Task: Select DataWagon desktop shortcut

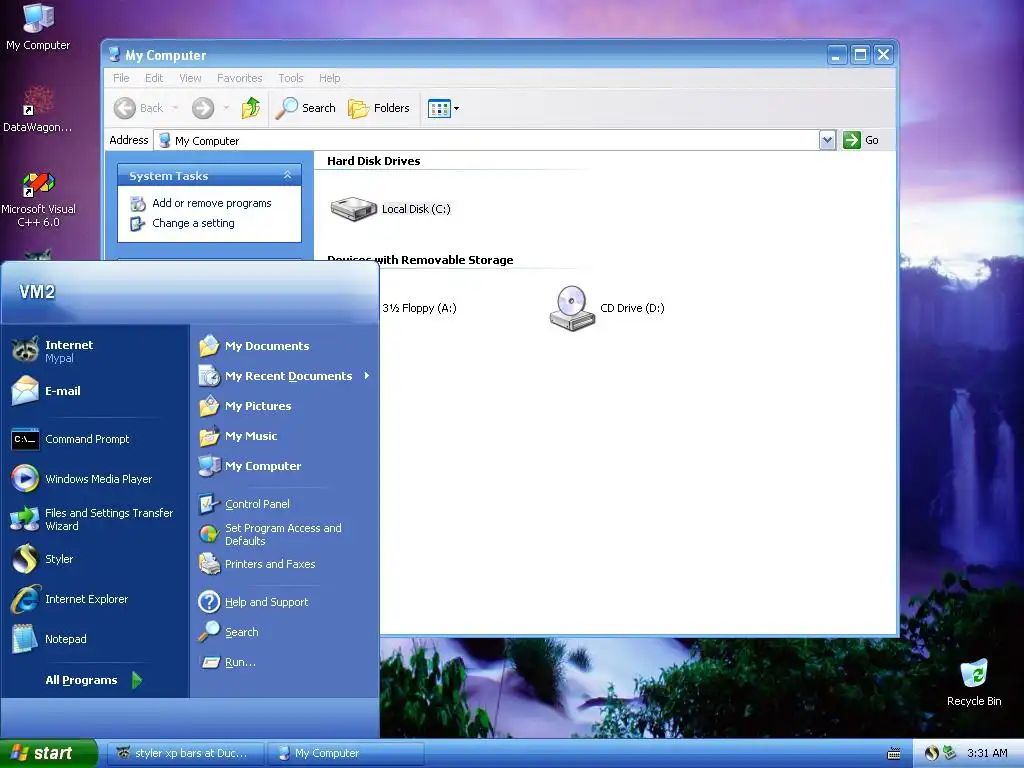Action: click(38, 109)
